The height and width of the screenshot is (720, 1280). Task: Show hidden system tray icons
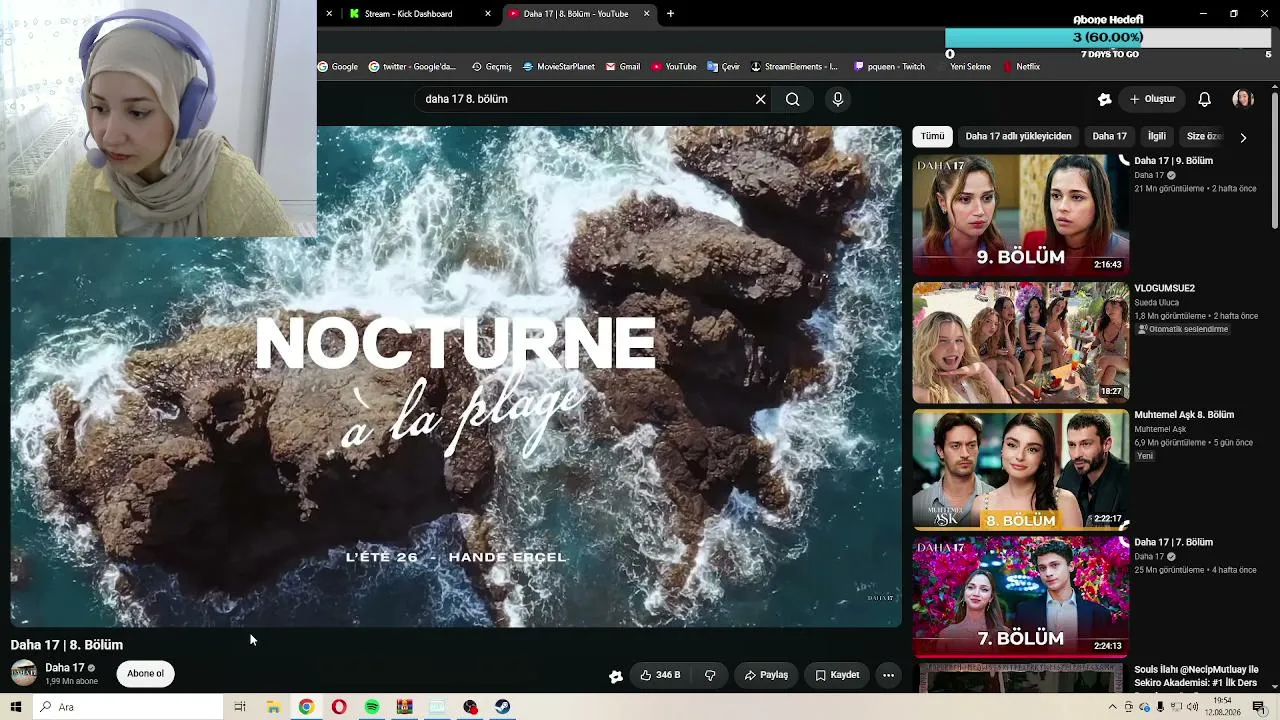[x=1113, y=707]
